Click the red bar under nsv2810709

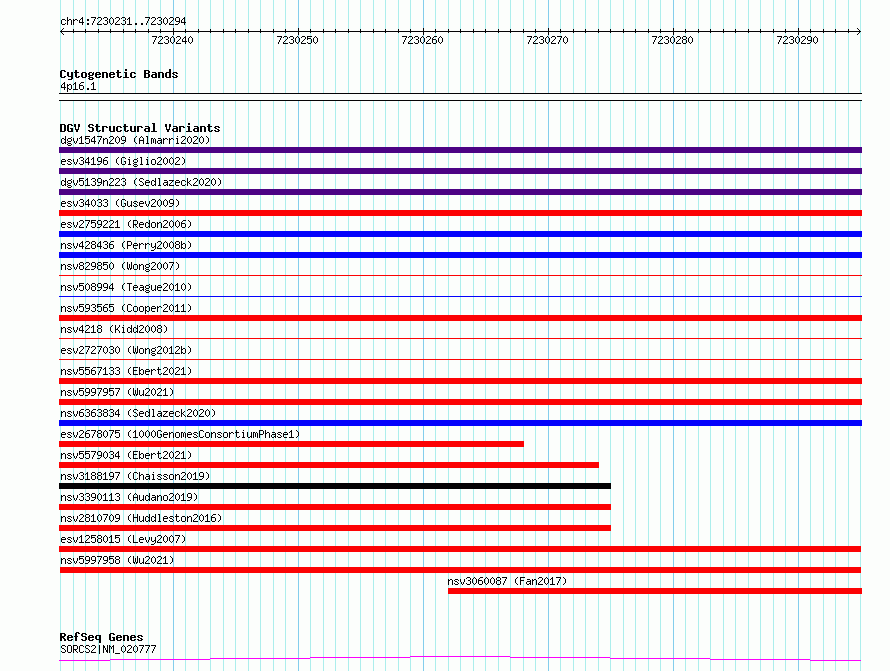pos(335,528)
